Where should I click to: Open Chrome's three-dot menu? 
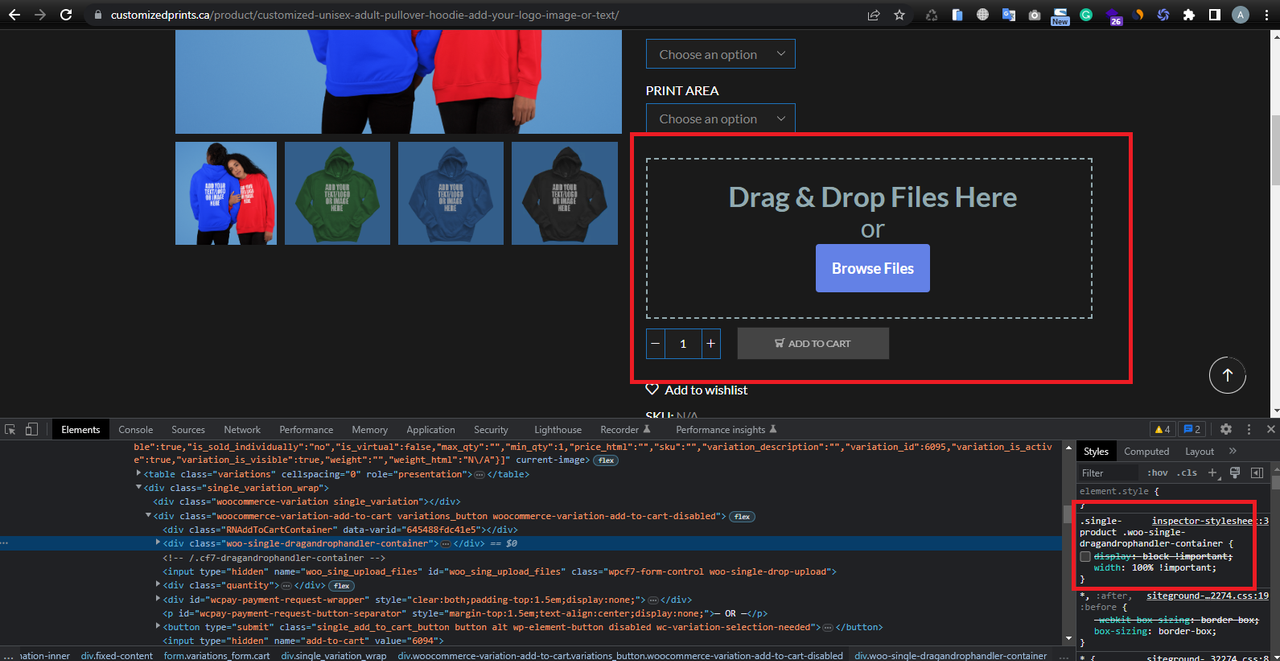tap(1265, 15)
